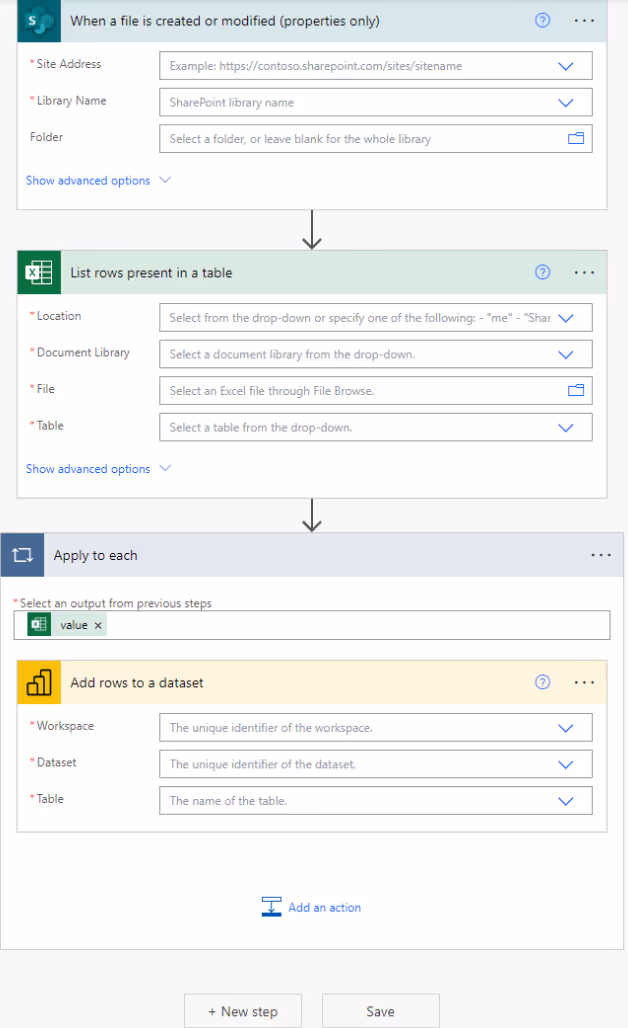Click the Excel icon on List rows card

click(x=39, y=272)
